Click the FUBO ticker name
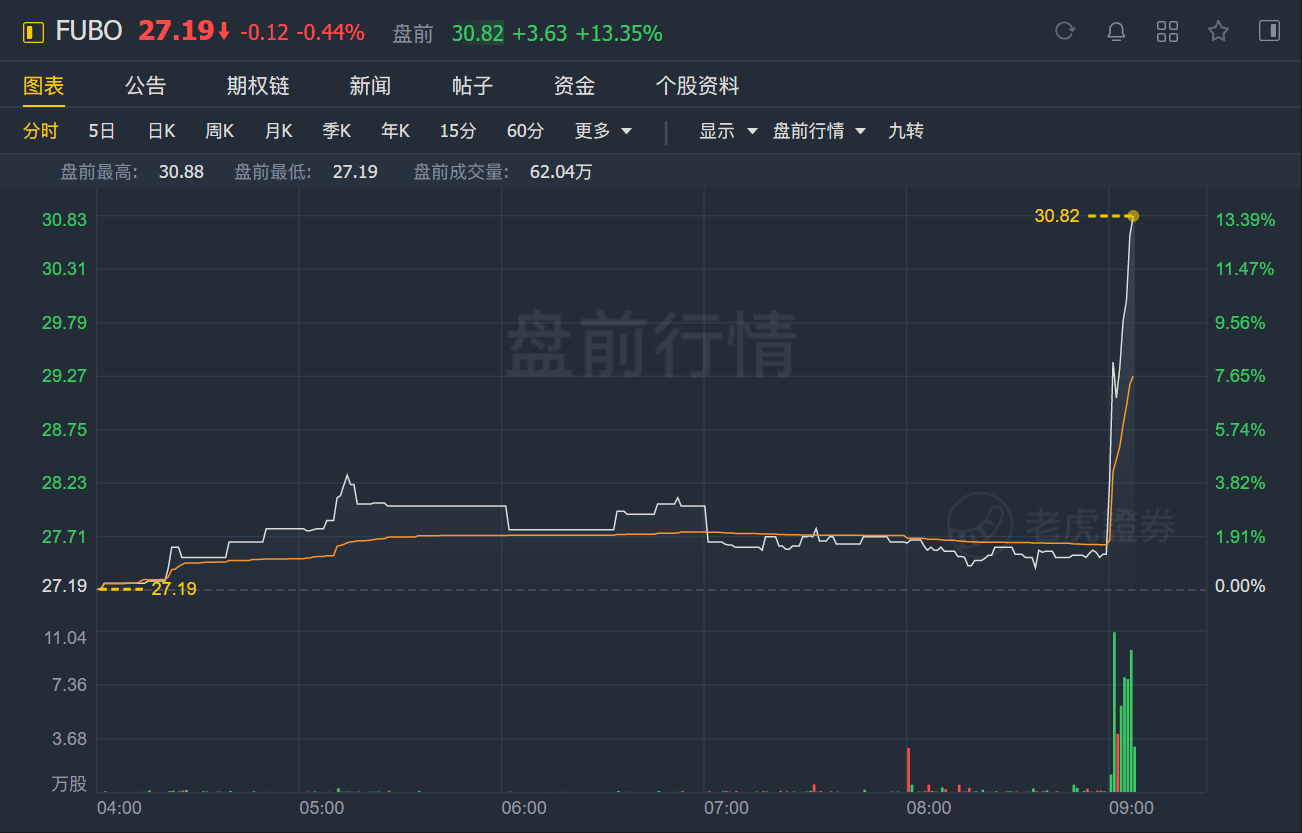This screenshot has width=1302, height=833. tap(89, 32)
